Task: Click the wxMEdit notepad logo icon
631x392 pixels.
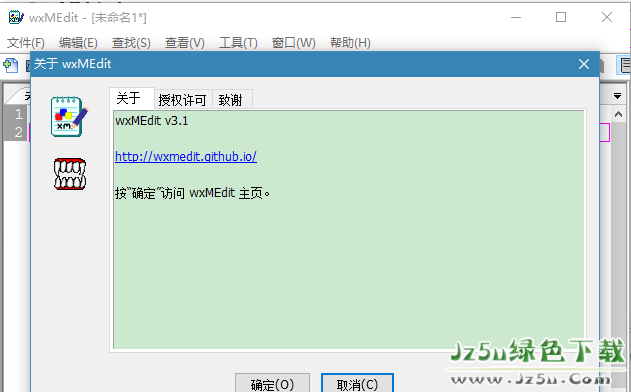Action: tap(69, 117)
